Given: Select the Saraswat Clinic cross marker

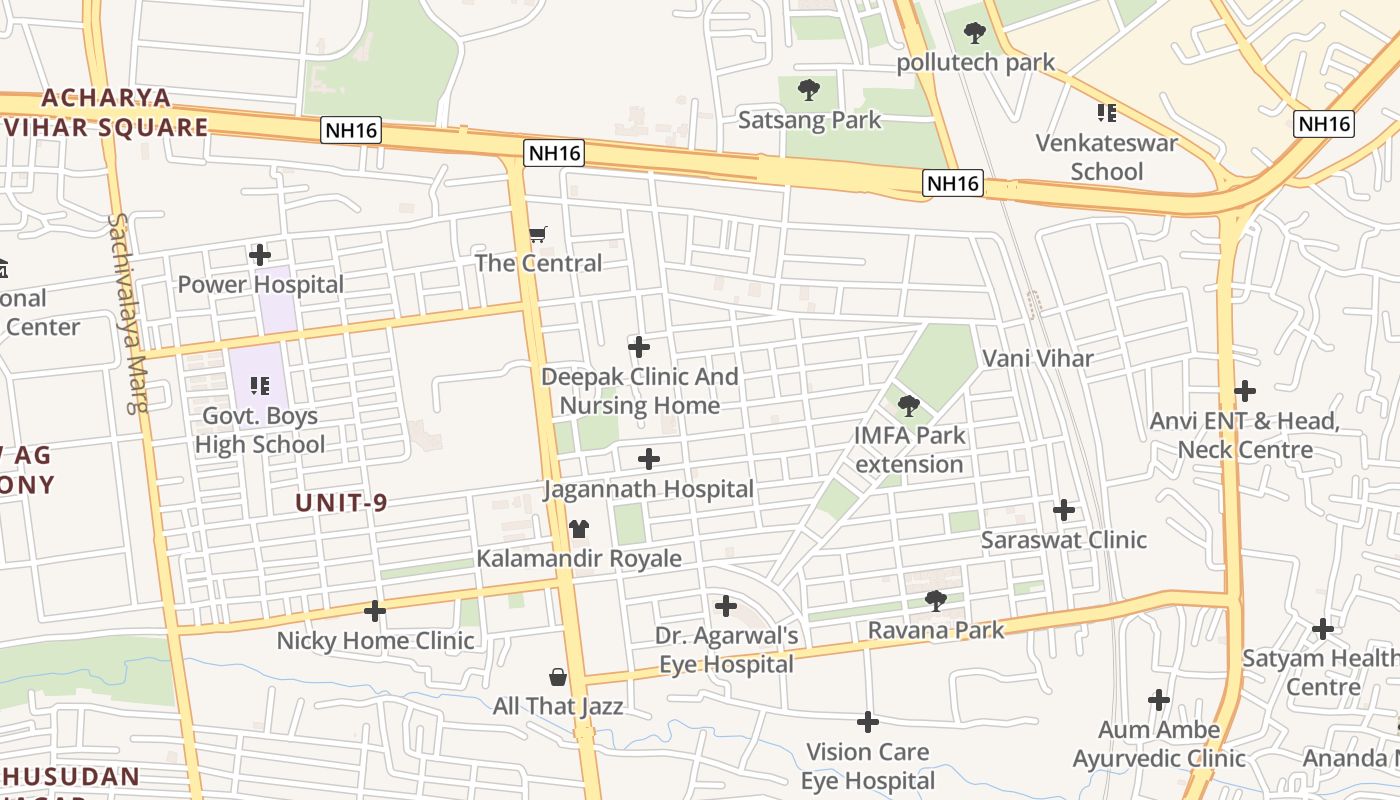Looking at the screenshot, I should point(1064,510).
